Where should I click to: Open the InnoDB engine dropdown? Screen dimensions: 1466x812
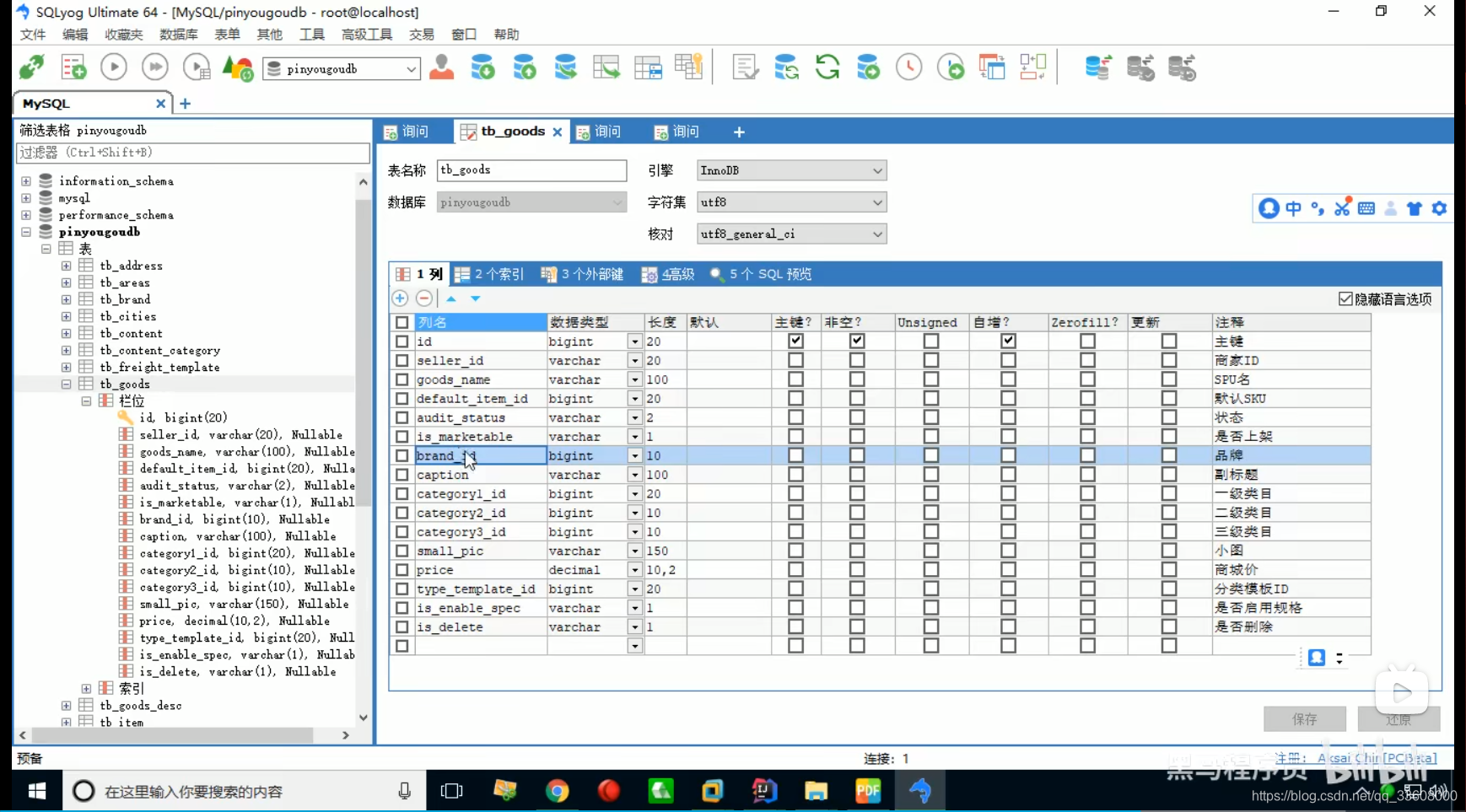(877, 170)
